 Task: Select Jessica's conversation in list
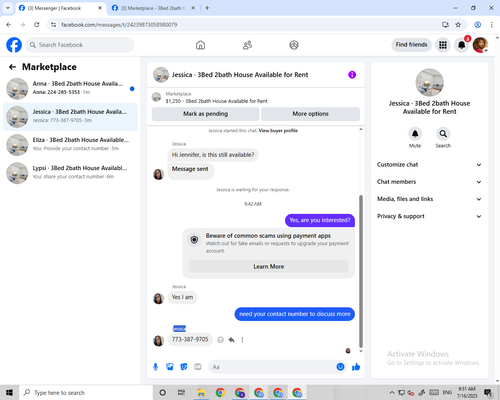(x=70, y=117)
